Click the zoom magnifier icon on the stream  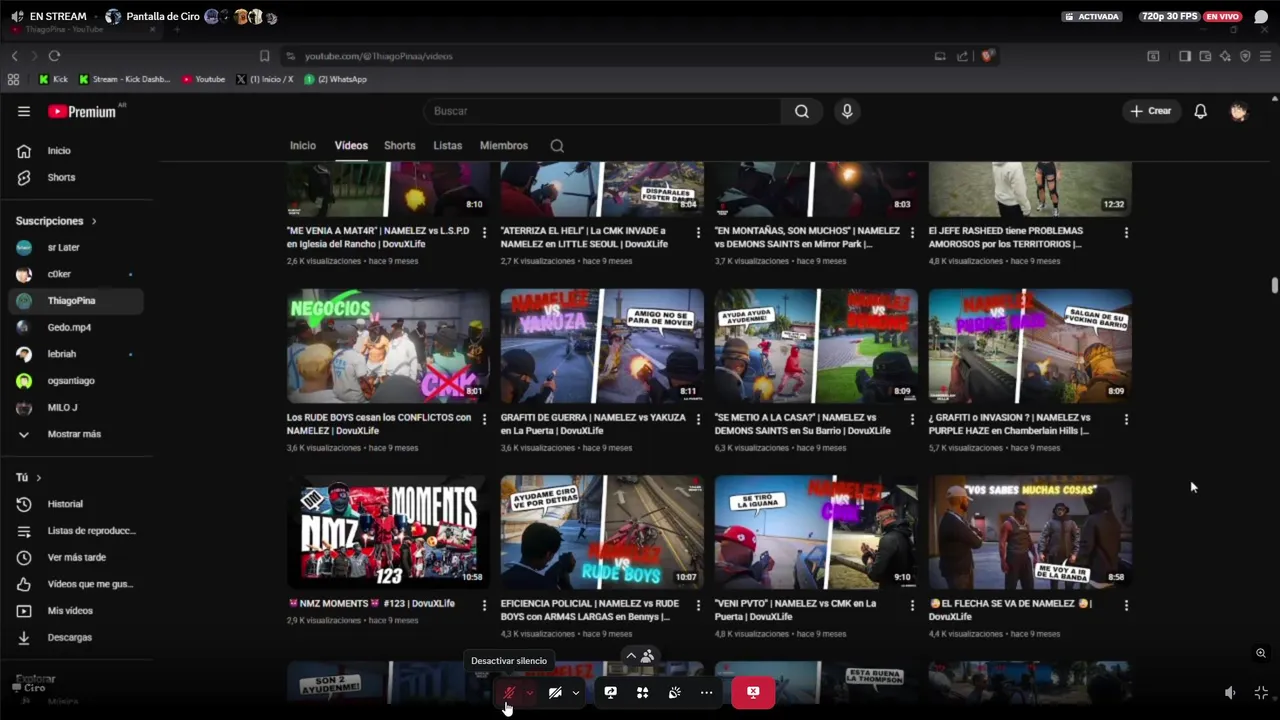click(1261, 653)
